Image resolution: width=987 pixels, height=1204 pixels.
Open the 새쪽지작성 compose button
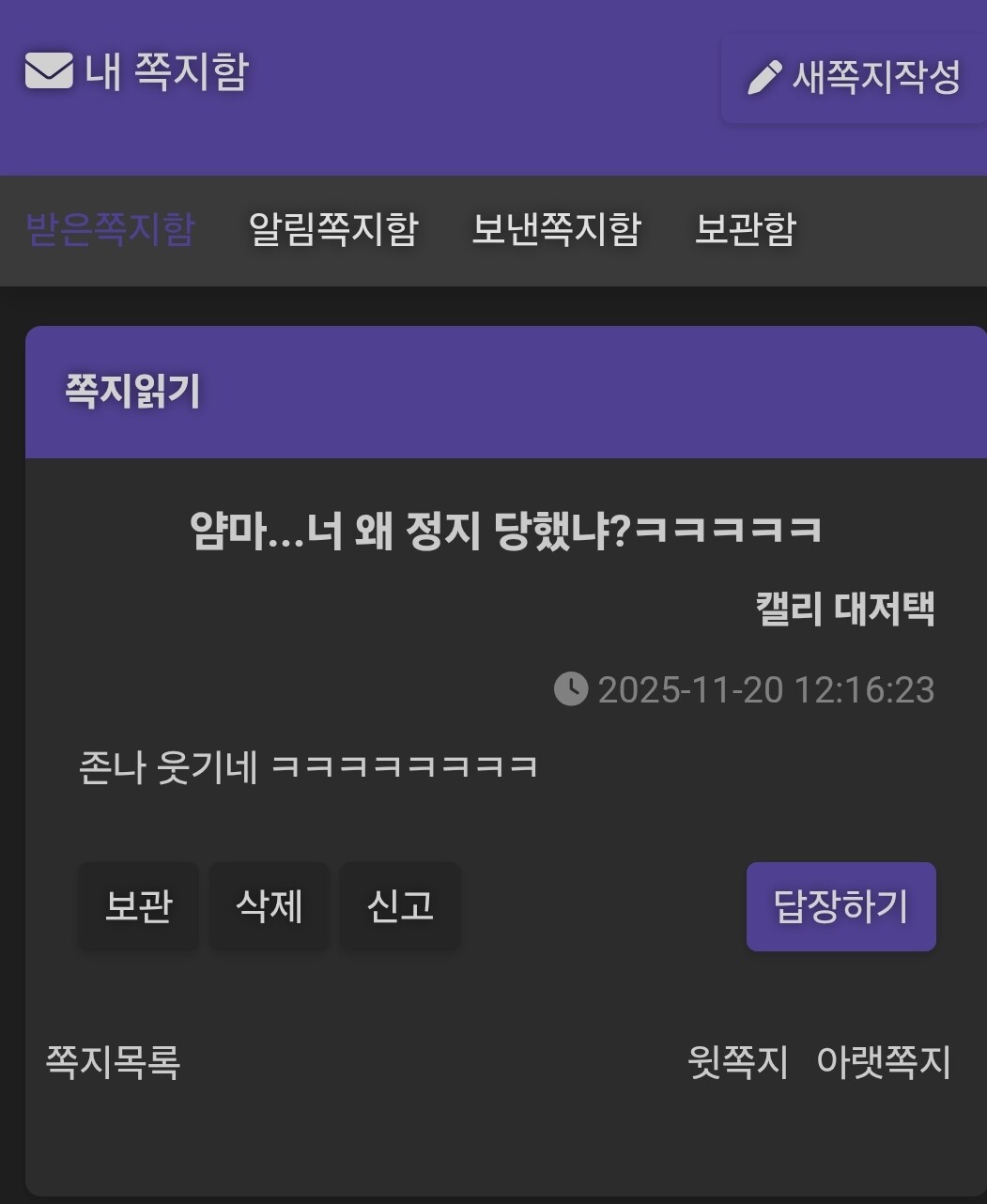pos(854,79)
